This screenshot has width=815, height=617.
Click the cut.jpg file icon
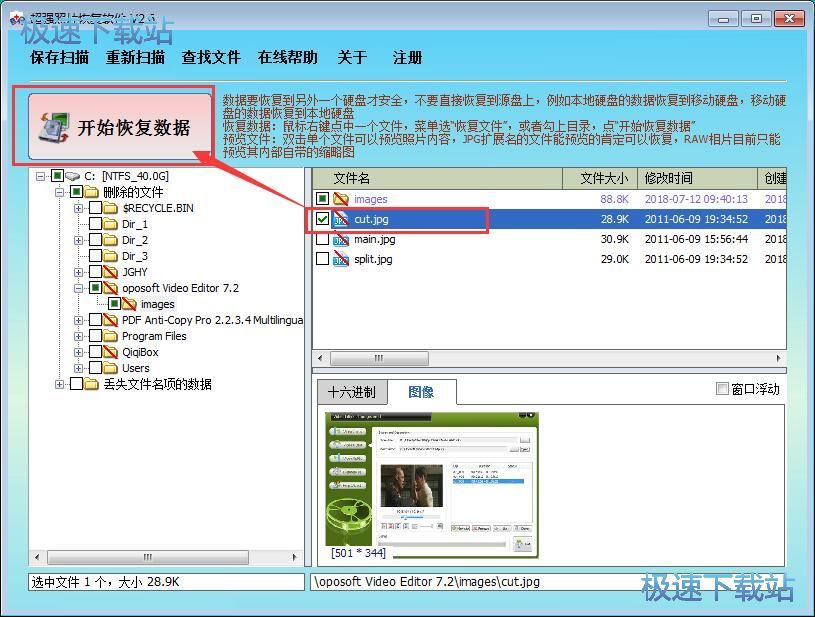point(341,219)
